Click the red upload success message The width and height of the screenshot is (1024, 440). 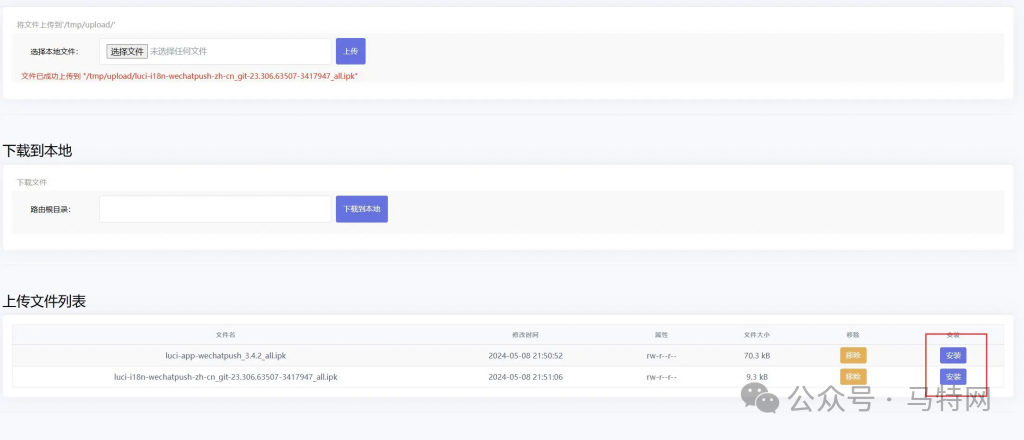pyautogui.click(x=190, y=76)
